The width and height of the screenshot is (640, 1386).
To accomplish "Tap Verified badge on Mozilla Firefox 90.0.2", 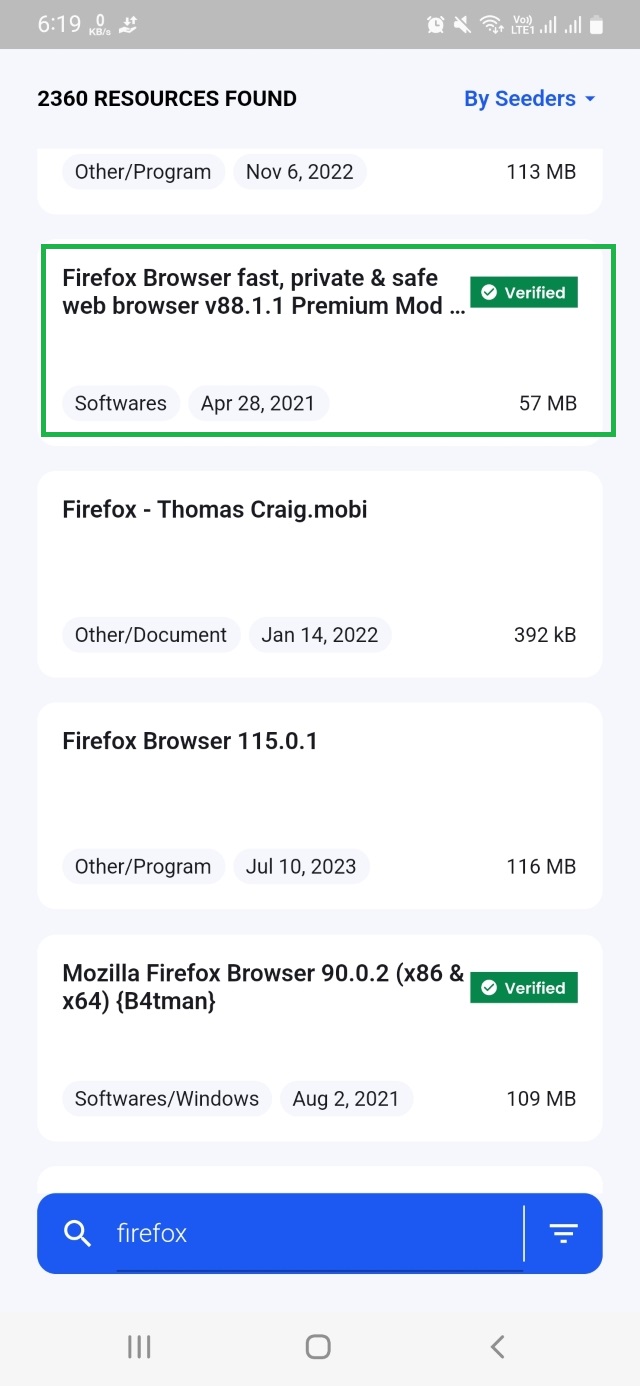I will (524, 988).
